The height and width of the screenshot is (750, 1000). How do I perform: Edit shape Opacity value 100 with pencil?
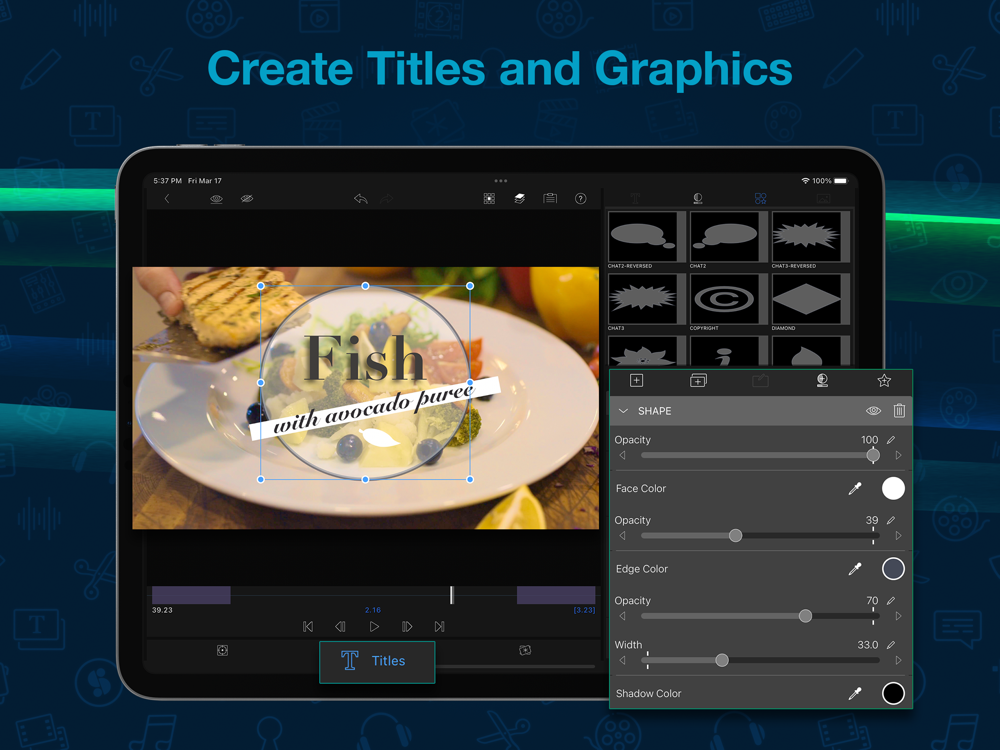891,439
